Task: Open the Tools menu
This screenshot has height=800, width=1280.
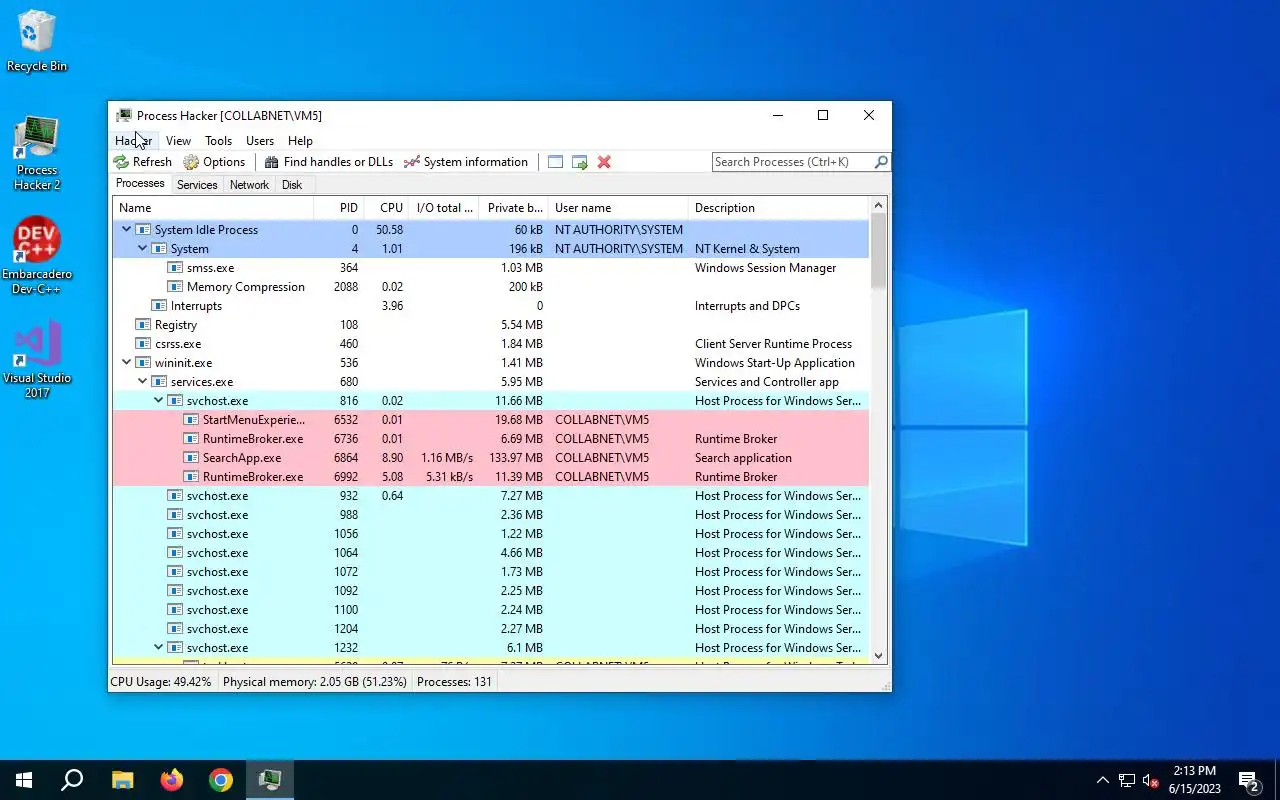Action: (218, 141)
